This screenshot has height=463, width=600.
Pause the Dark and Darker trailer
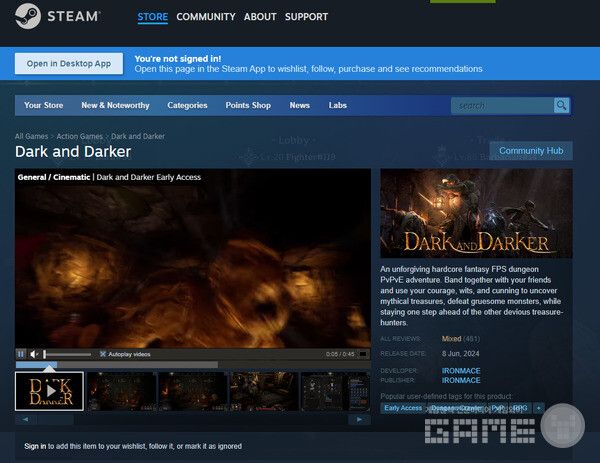21,354
